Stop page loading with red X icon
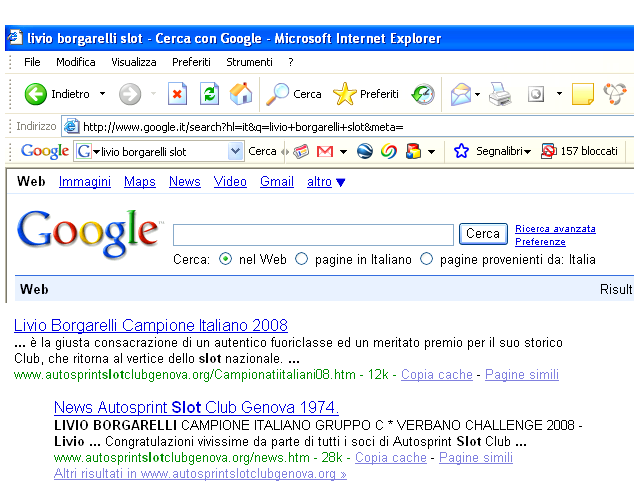Image resolution: width=634 pixels, height=500 pixels. pyautogui.click(x=177, y=94)
